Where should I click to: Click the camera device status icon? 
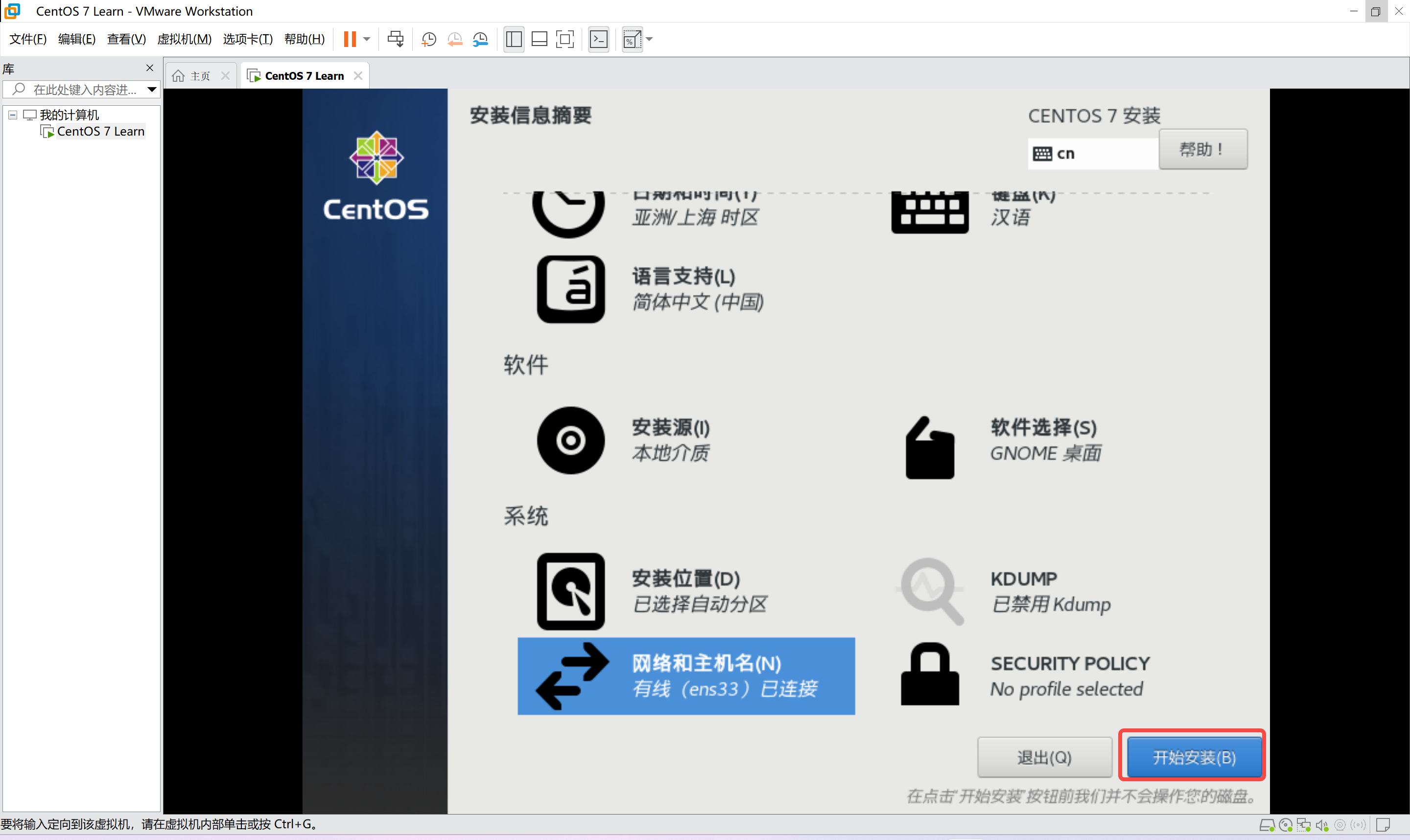(x=1340, y=825)
